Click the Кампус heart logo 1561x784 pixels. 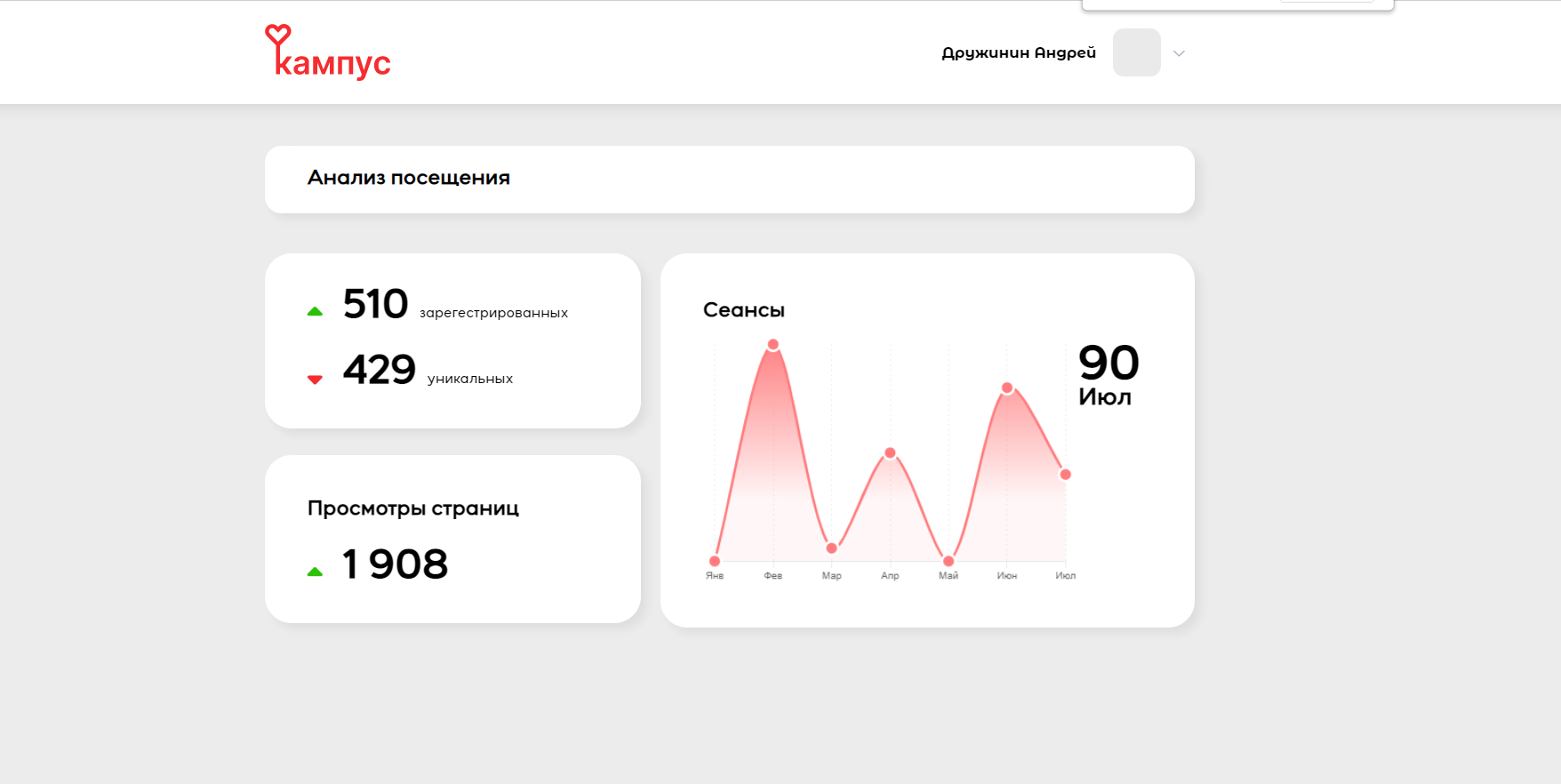328,52
